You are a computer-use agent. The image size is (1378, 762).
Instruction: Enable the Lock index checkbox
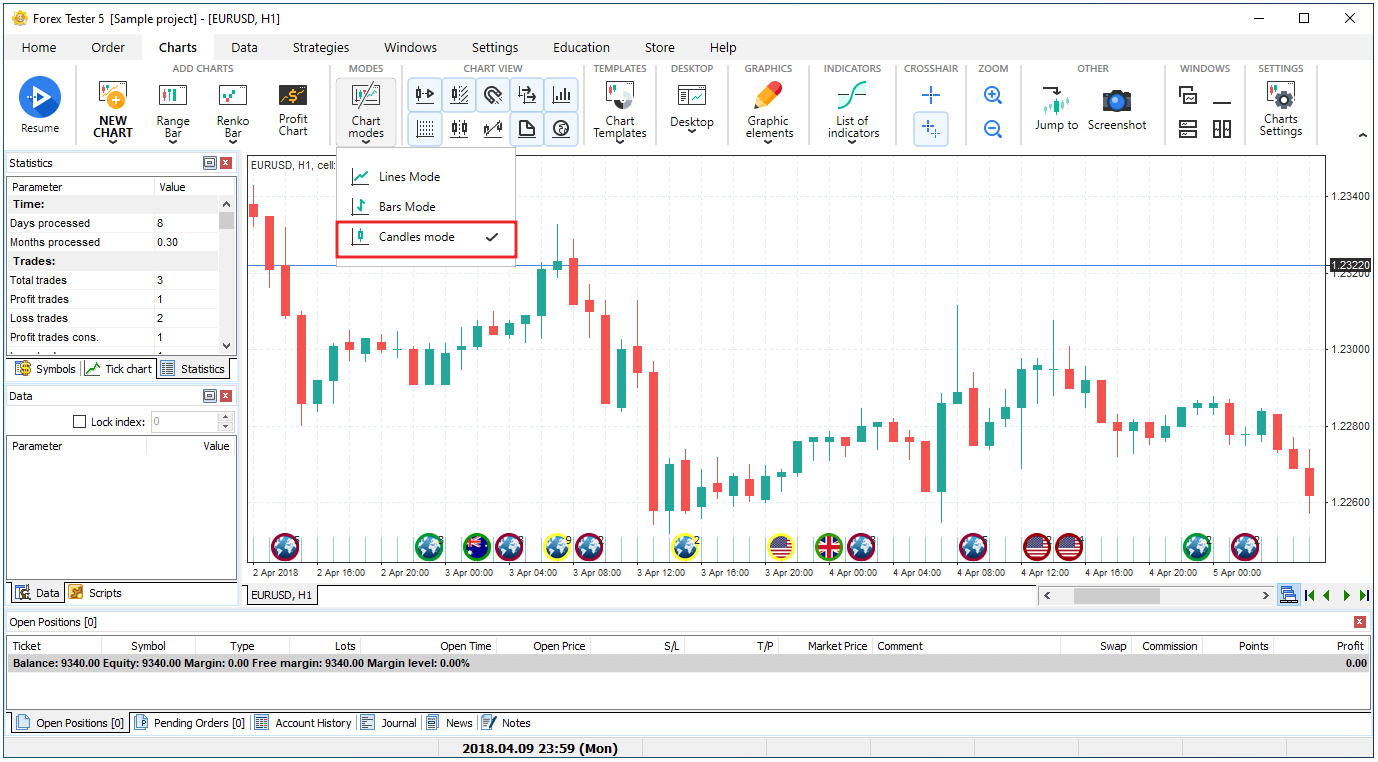point(81,422)
